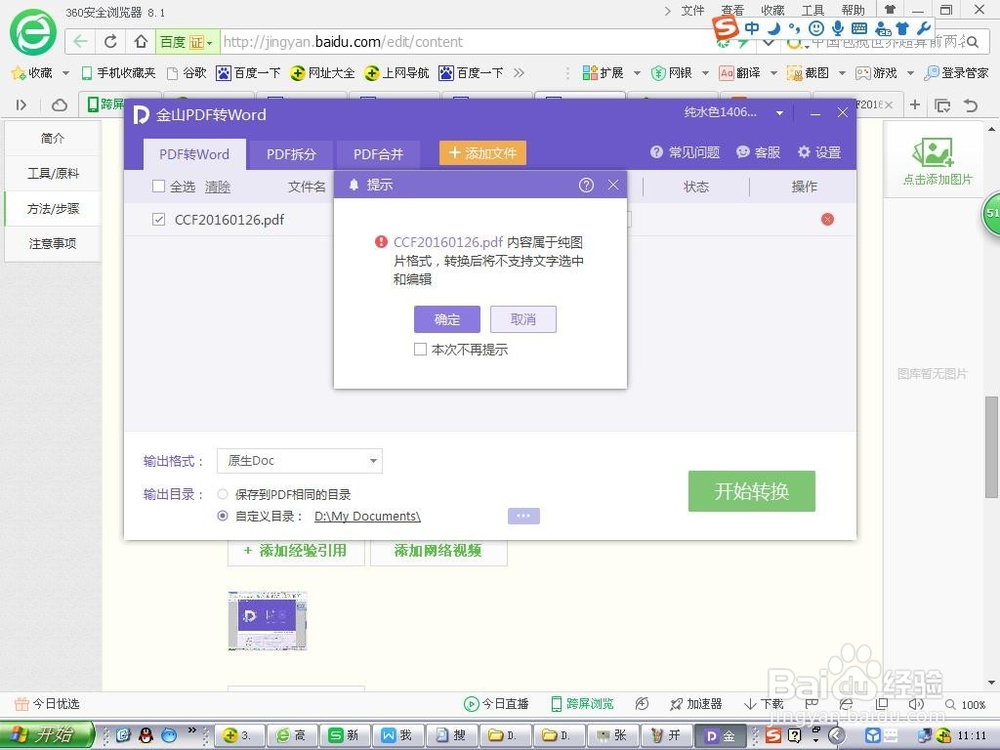Open 手机收藏夹 bookmark

[x=119, y=73]
